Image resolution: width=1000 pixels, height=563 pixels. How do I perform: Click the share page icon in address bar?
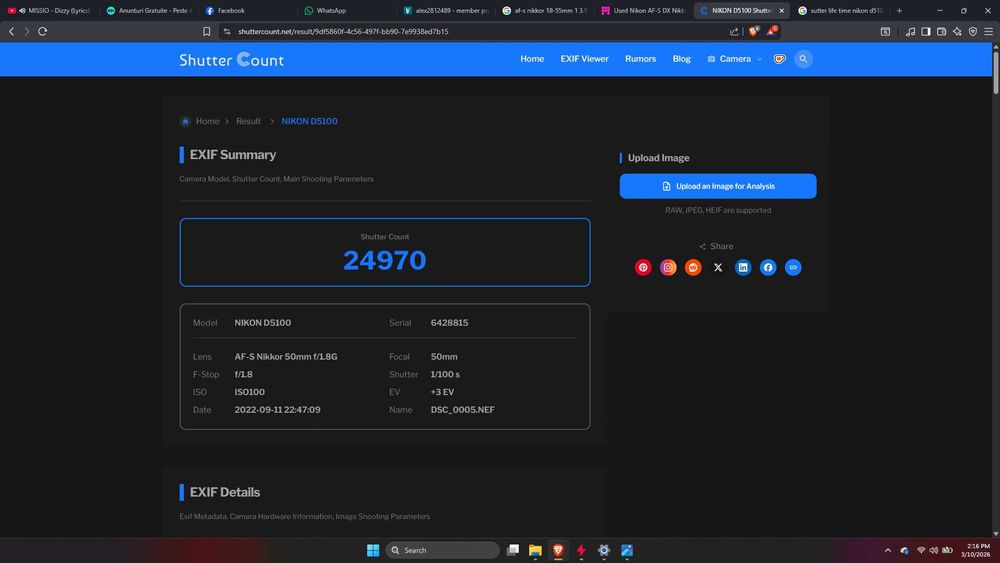[734, 31]
